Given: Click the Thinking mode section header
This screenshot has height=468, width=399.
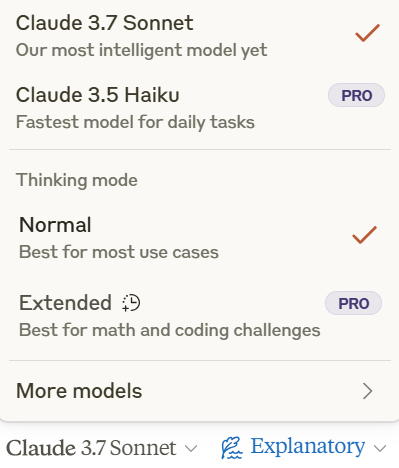Looking at the screenshot, I should coord(77,180).
